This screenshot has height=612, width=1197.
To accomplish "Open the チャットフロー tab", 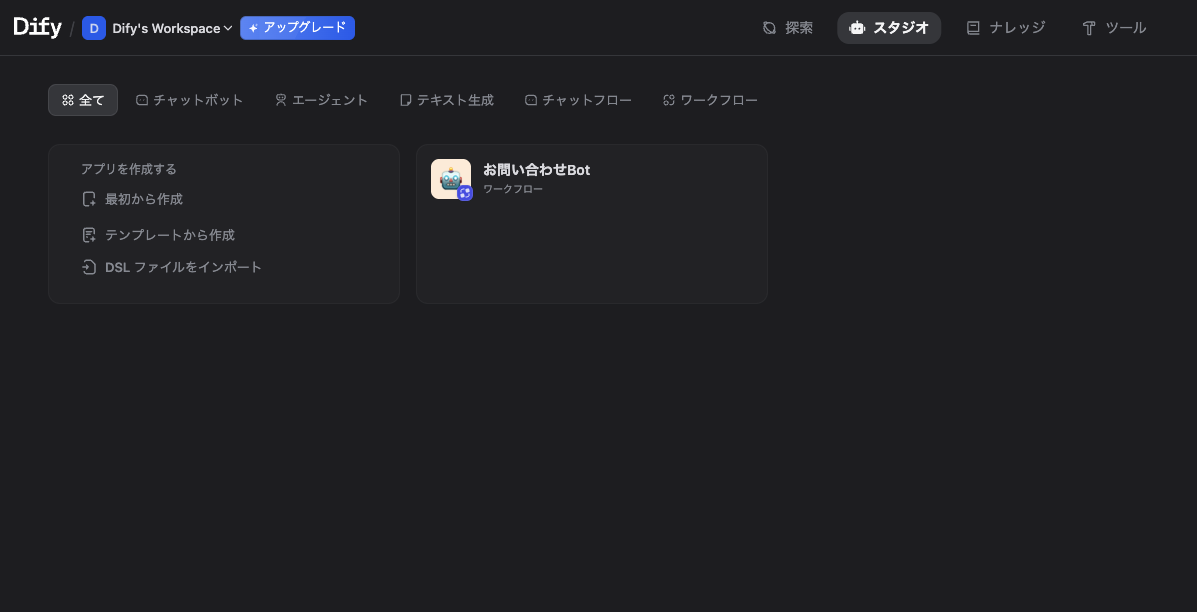I will [x=578, y=99].
